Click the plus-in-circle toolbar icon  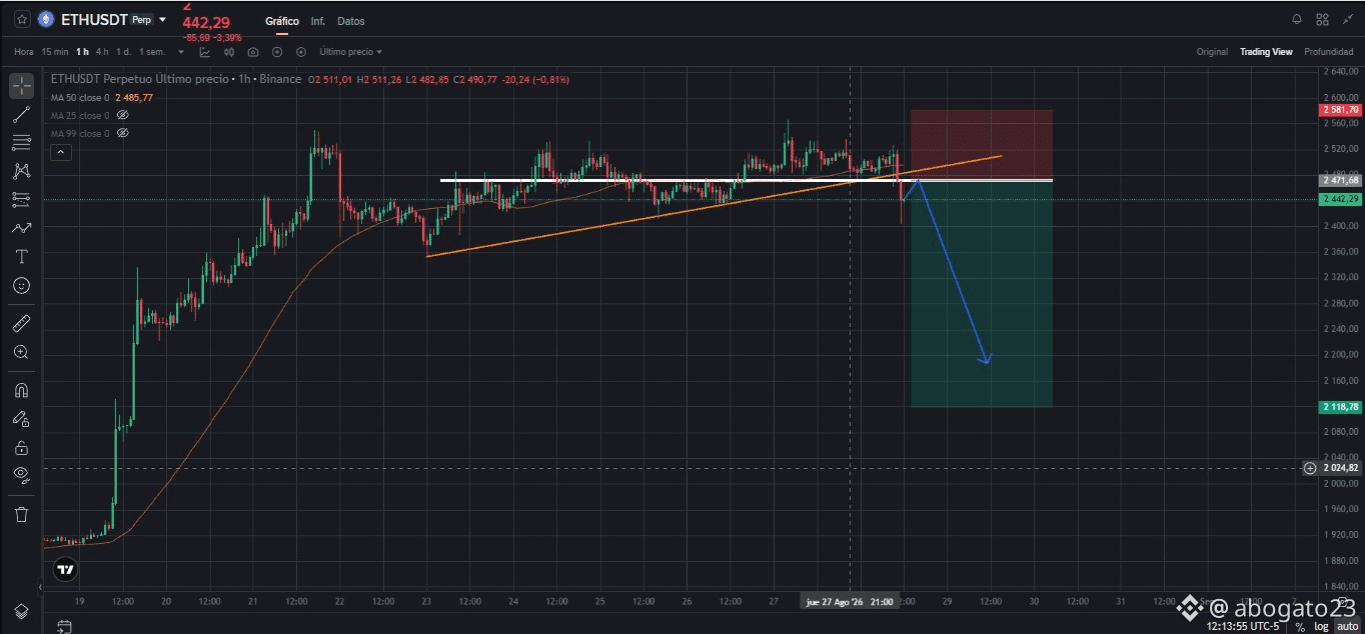(x=277, y=52)
